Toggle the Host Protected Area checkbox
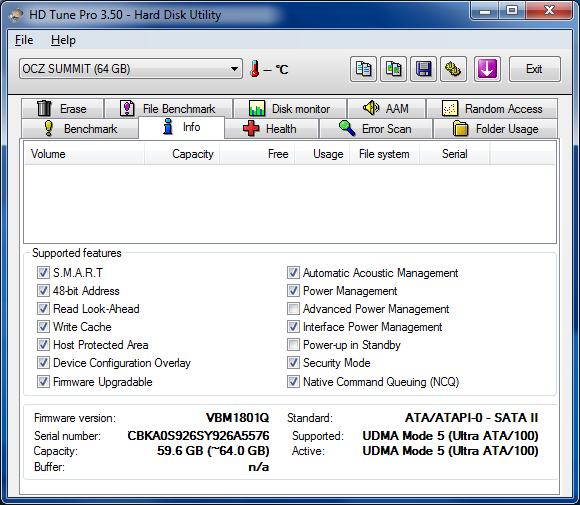The height and width of the screenshot is (505, 580). click(43, 344)
